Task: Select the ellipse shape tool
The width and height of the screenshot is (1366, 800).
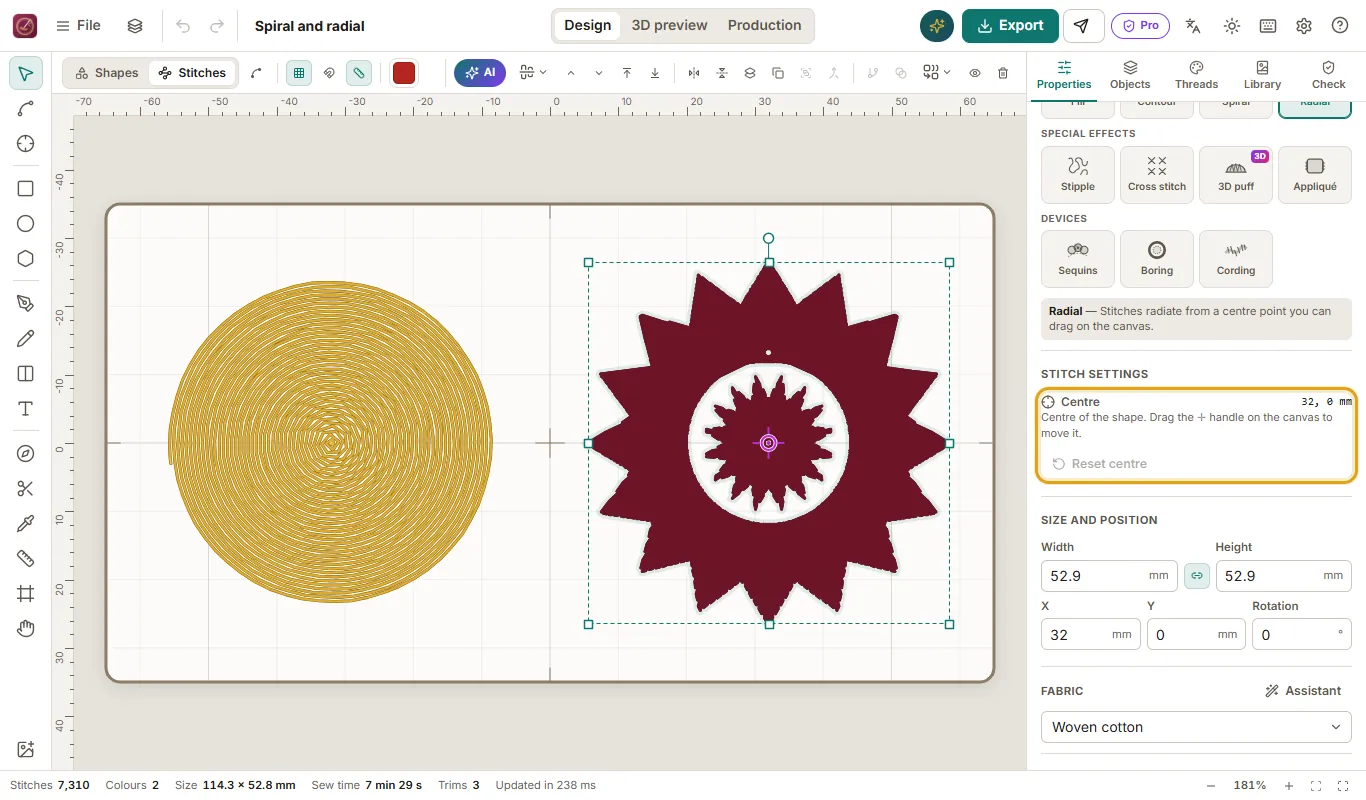Action: point(26,224)
